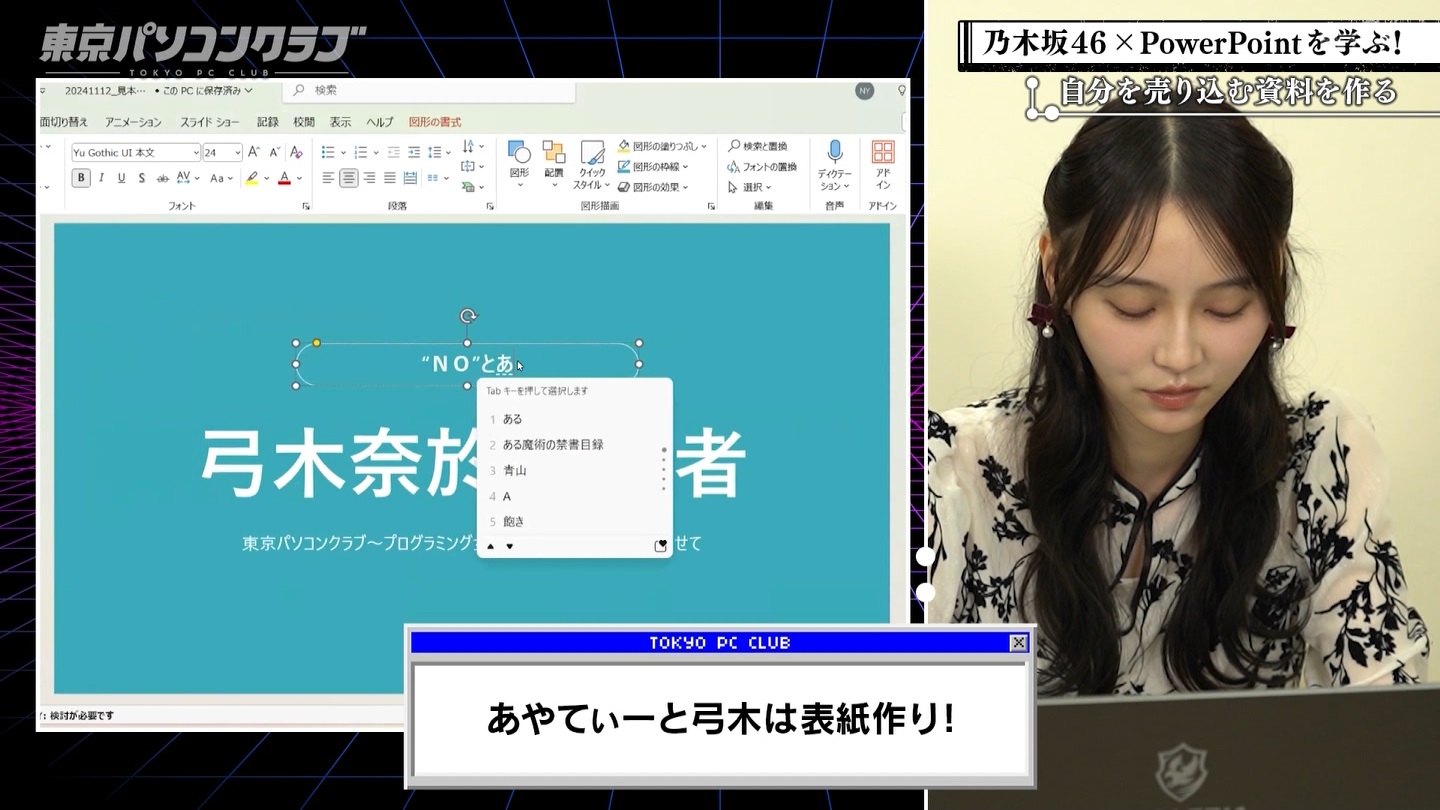Switch to スライド ショー tab
The image size is (1440, 810).
[210, 122]
